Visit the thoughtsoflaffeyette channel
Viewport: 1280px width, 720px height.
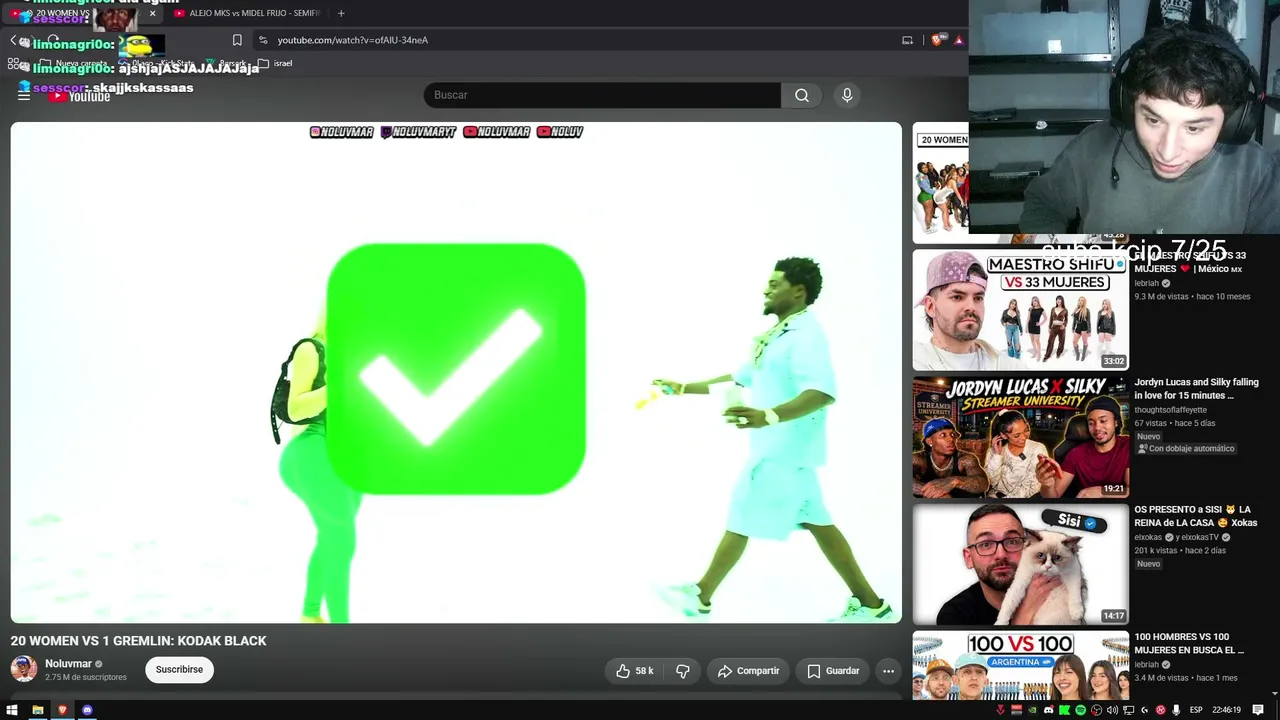point(1170,410)
